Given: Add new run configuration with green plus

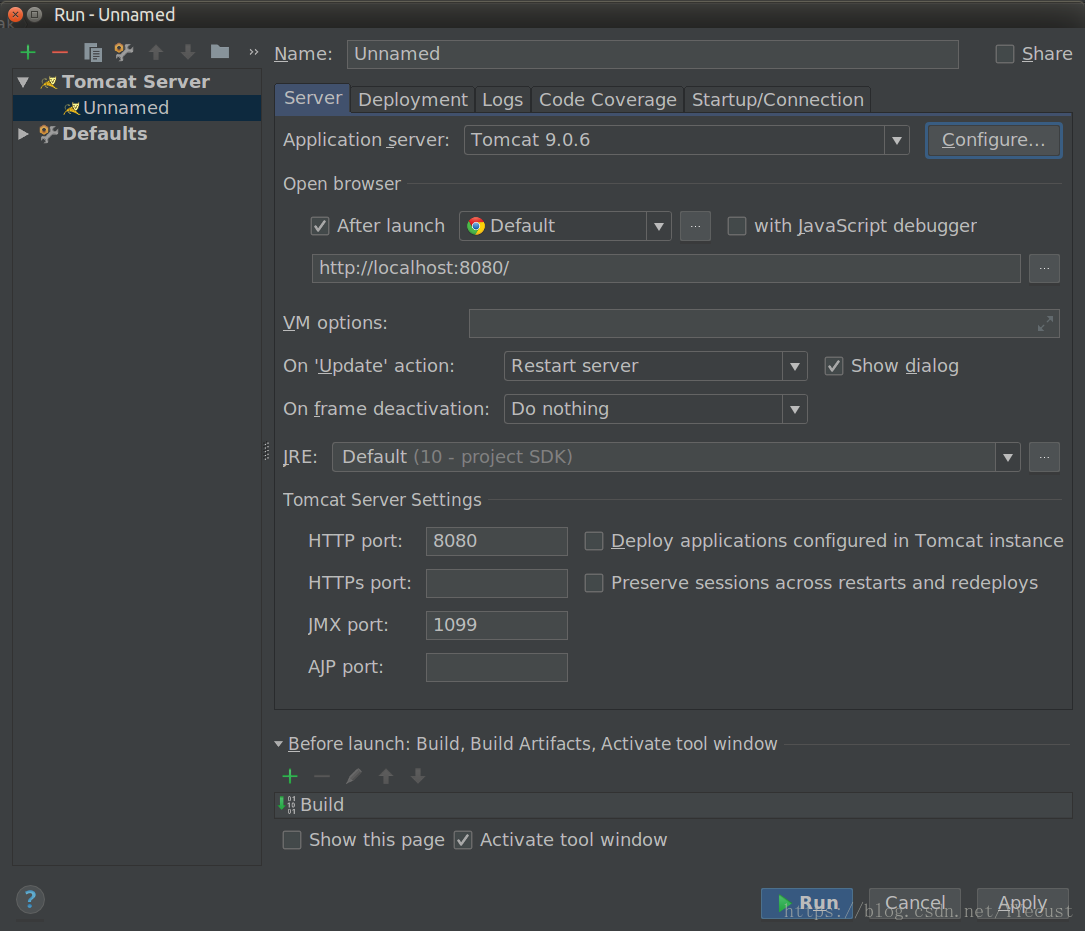Looking at the screenshot, I should [x=28, y=52].
